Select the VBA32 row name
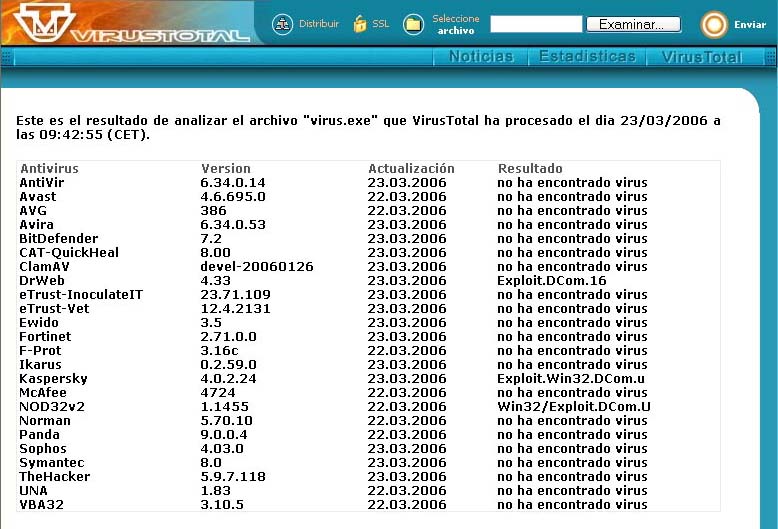 [42, 504]
